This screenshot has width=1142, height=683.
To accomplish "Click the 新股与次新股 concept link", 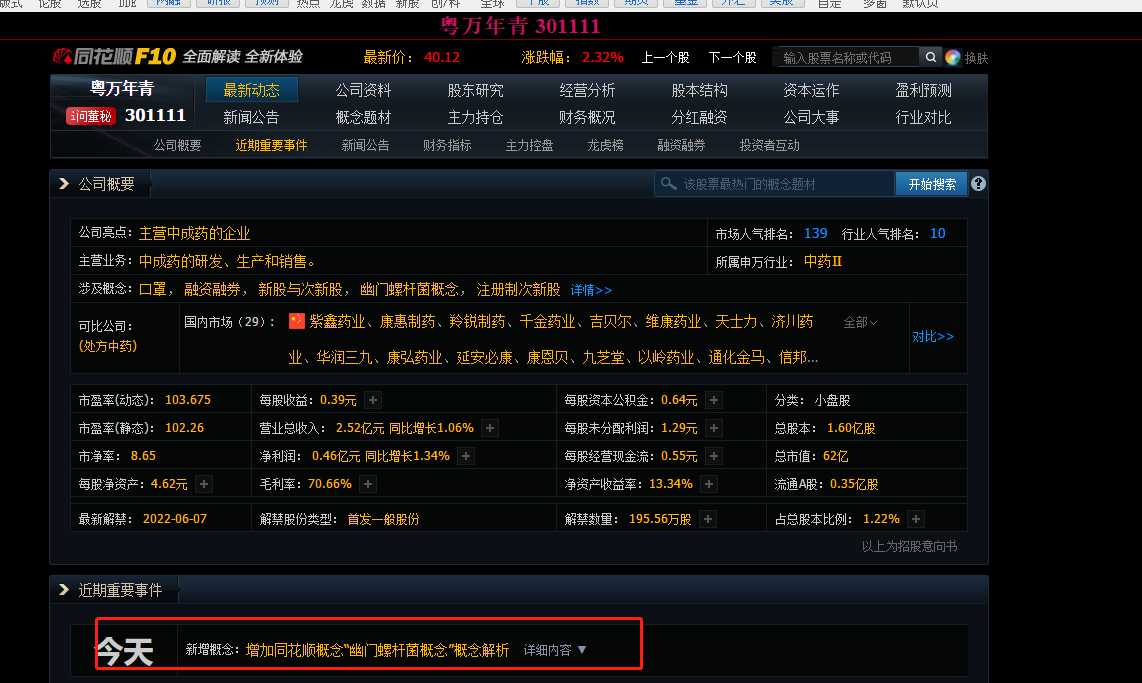I will [300, 289].
